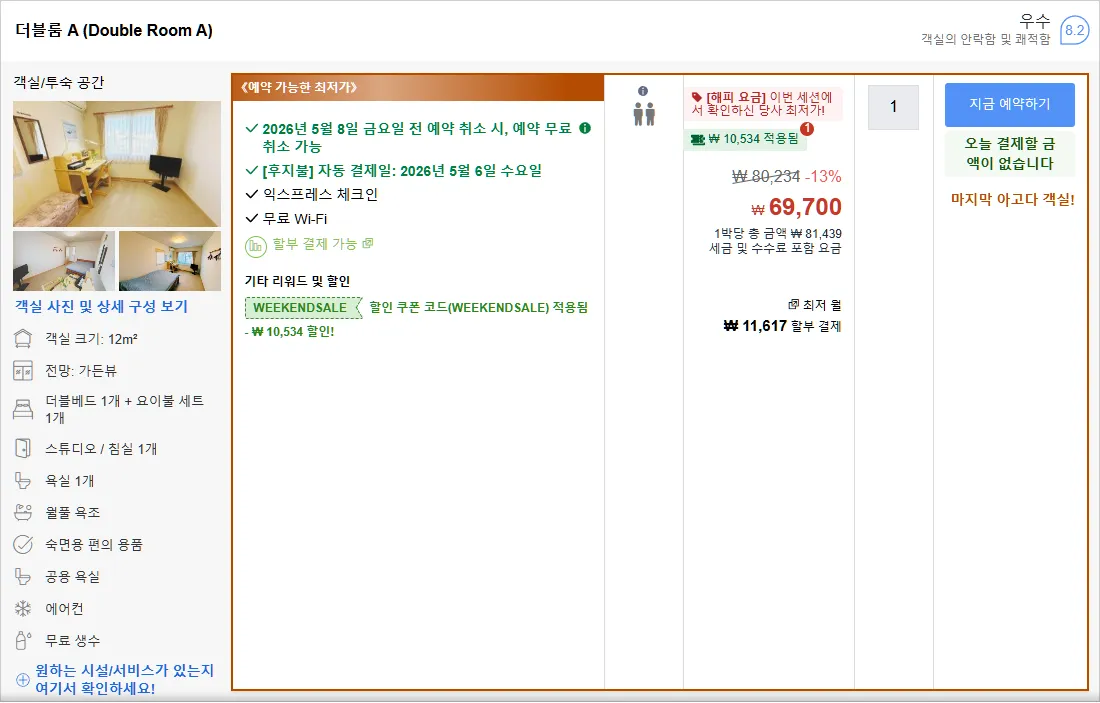Click the 1박당 총 금액 ₩81,439 text
The width and height of the screenshot is (1100, 703).
[x=778, y=234]
